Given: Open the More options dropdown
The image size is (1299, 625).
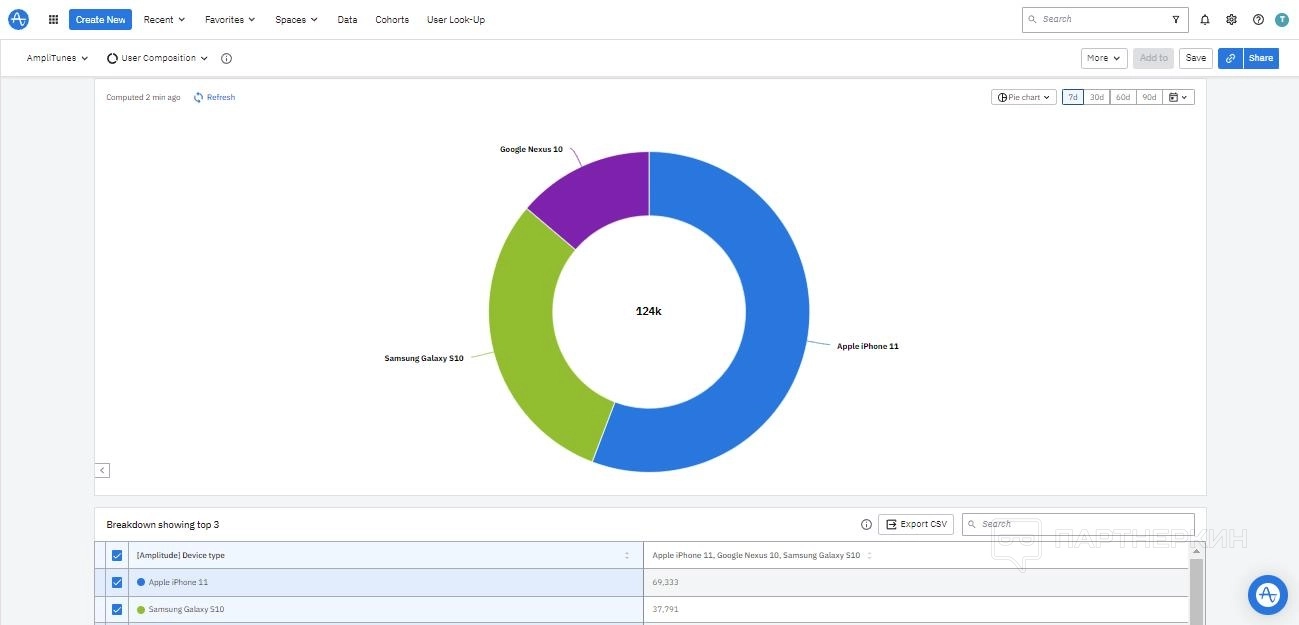Looking at the screenshot, I should [1103, 58].
